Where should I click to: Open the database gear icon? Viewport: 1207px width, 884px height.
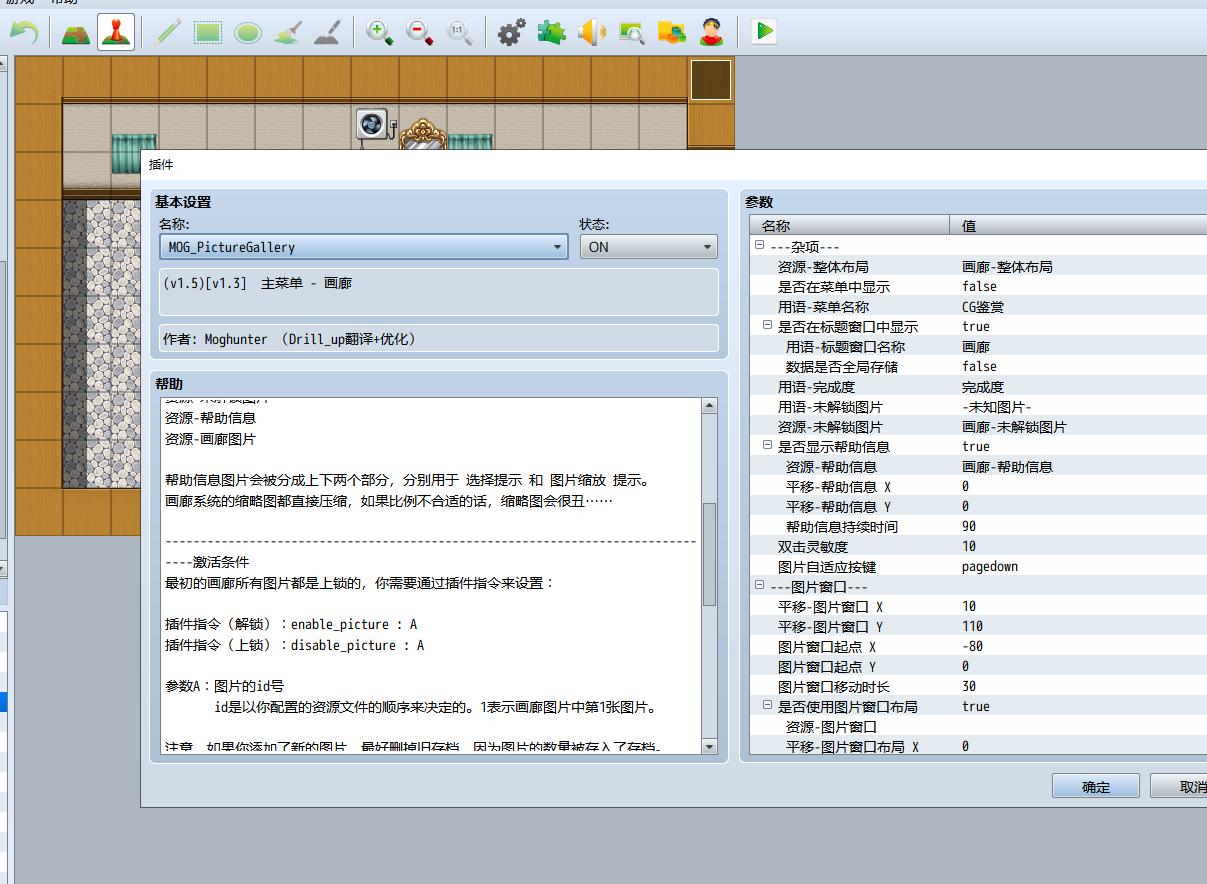[x=511, y=32]
